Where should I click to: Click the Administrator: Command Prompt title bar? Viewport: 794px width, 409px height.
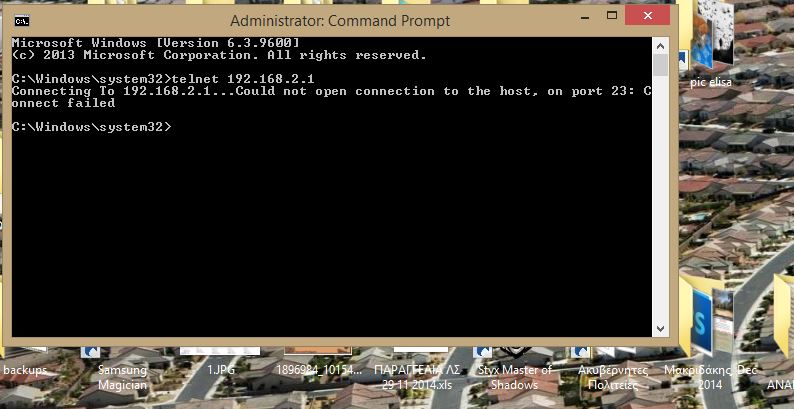click(340, 21)
